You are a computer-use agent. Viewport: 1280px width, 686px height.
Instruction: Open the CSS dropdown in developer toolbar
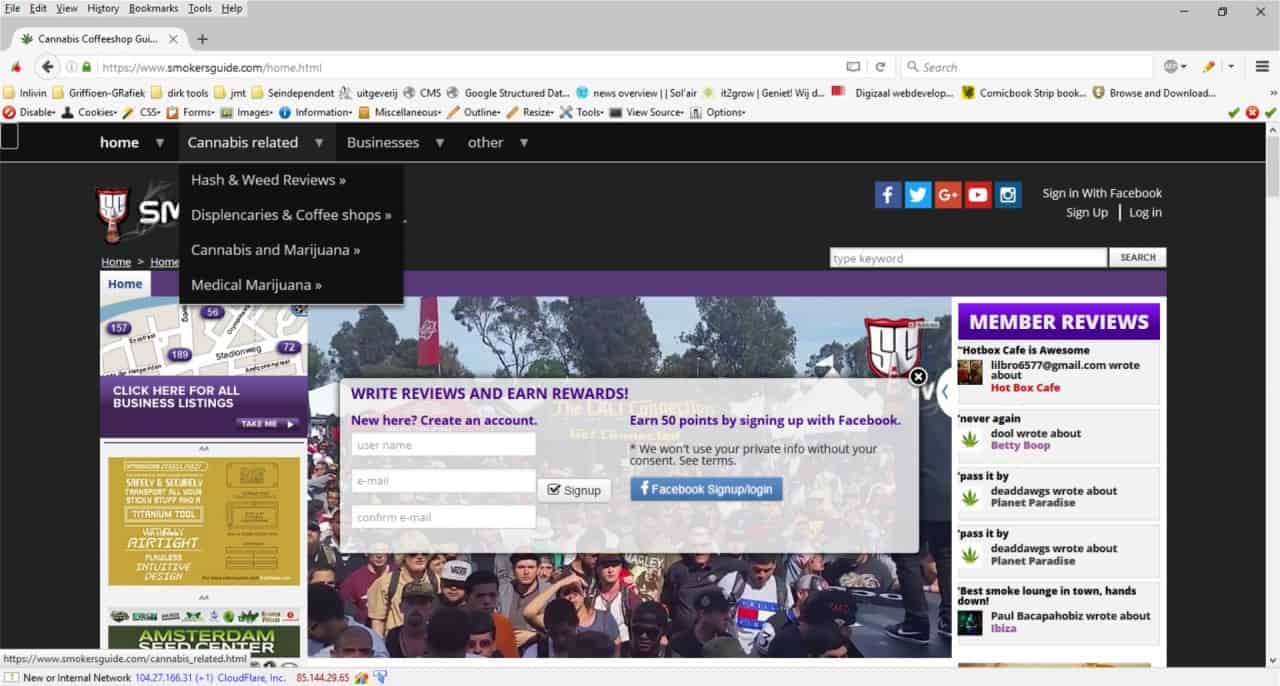point(141,113)
